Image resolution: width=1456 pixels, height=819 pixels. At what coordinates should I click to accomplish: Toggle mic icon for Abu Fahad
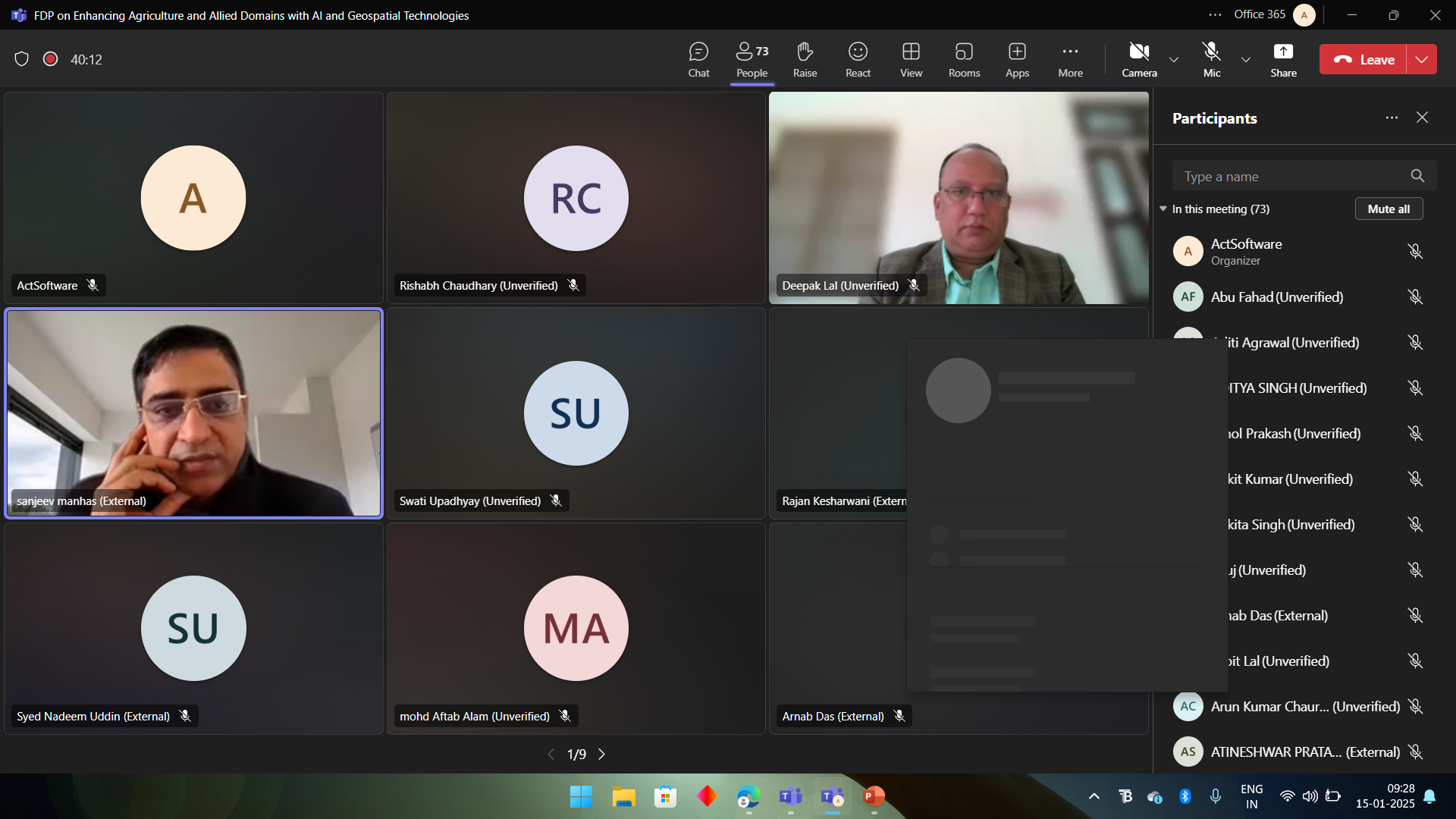1415,297
